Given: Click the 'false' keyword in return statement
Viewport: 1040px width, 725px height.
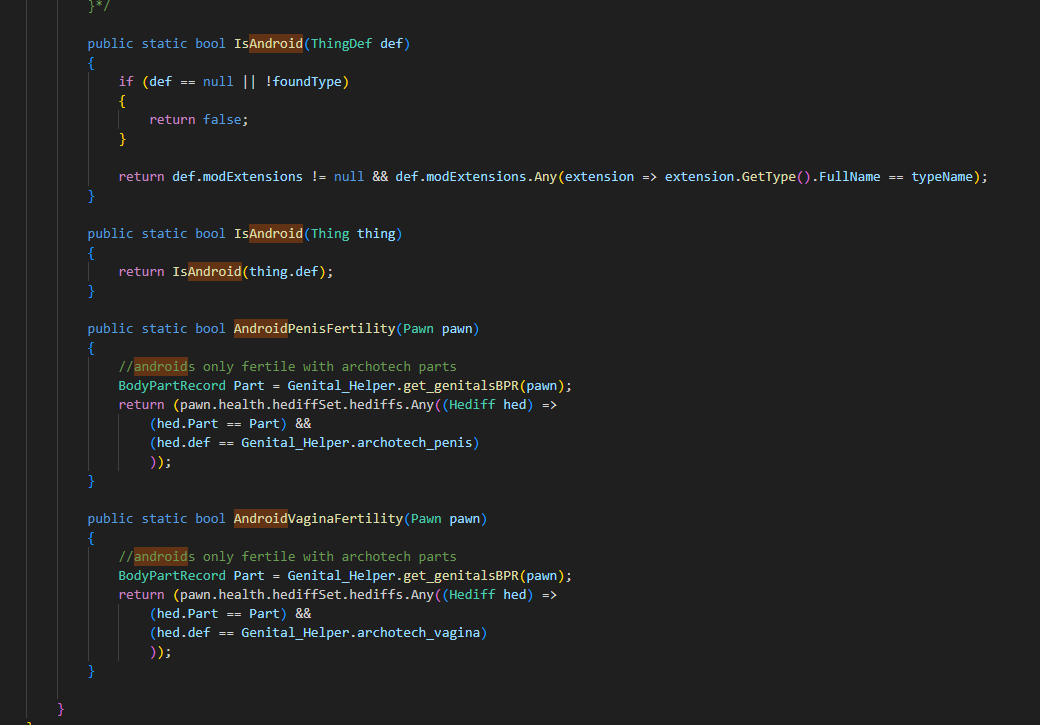Looking at the screenshot, I should (x=222, y=119).
